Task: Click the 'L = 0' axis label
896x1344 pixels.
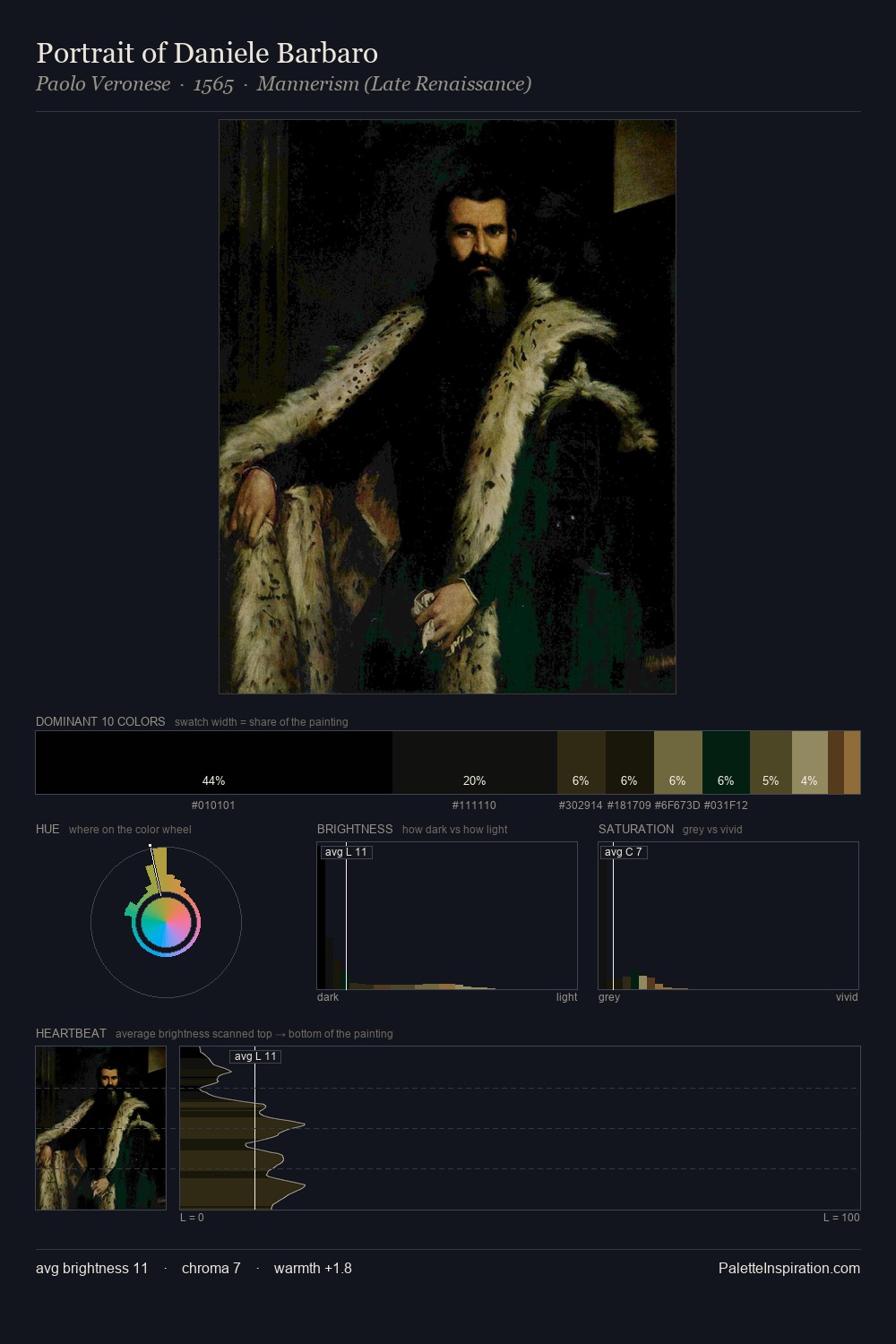Action: [x=192, y=1218]
